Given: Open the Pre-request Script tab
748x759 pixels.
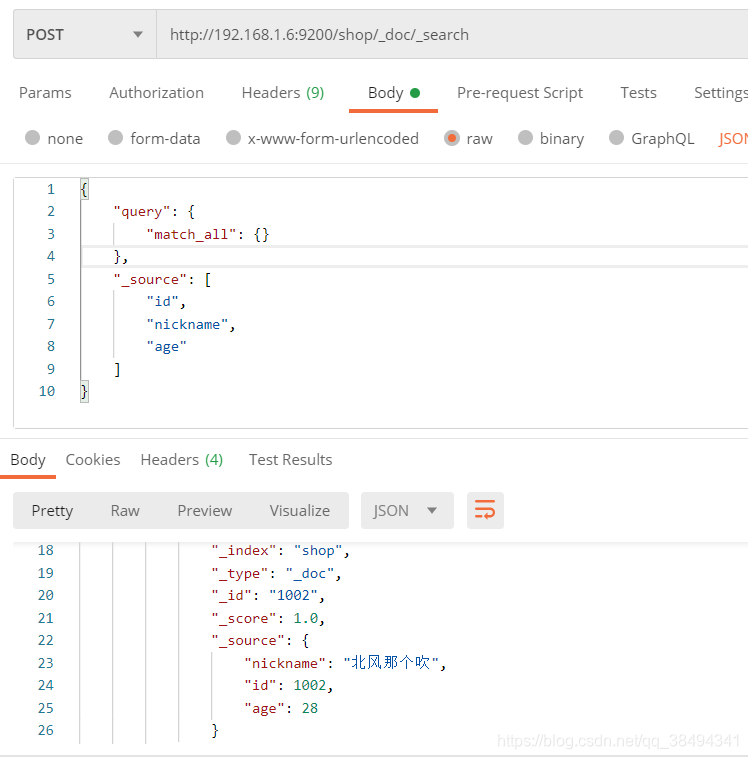Looking at the screenshot, I should [x=519, y=93].
